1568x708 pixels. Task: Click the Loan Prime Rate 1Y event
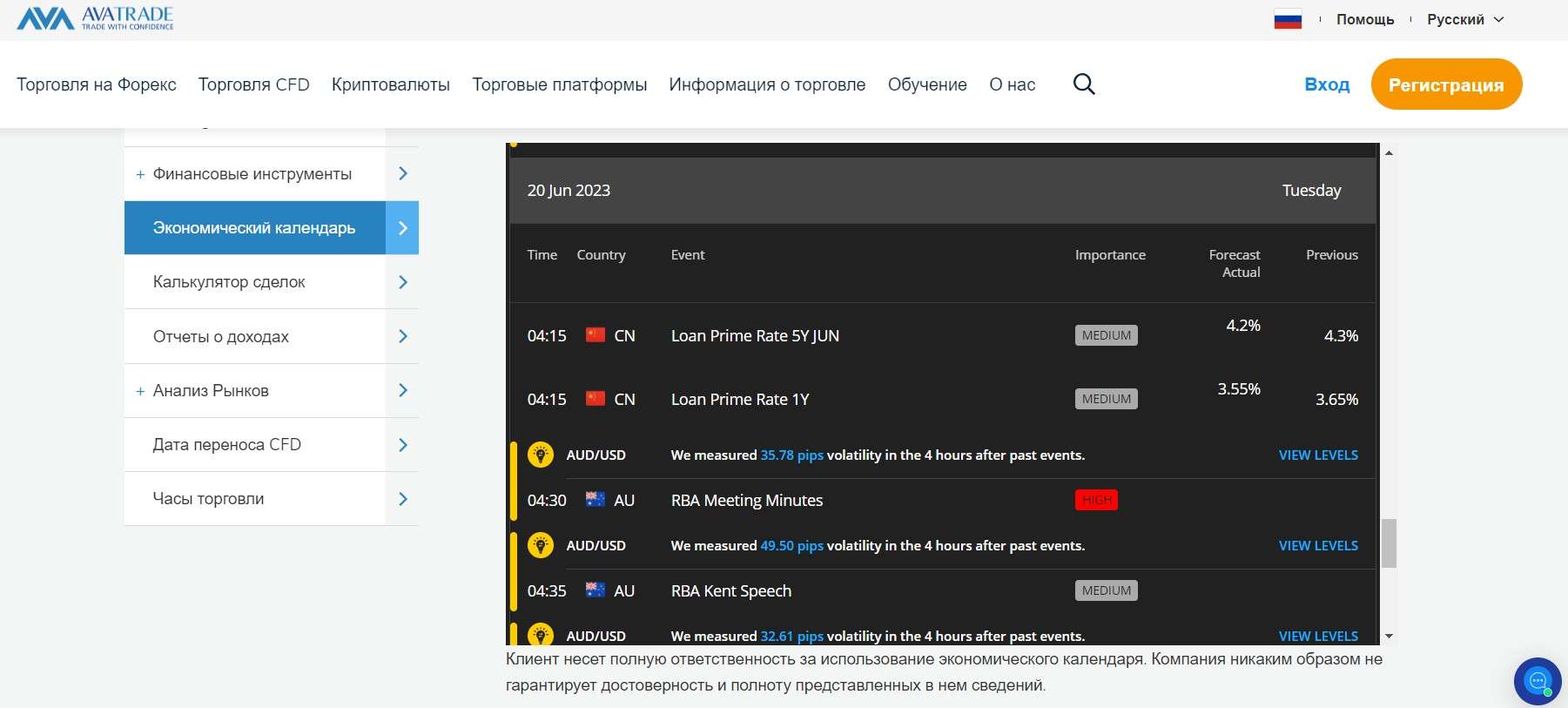pyautogui.click(x=740, y=400)
